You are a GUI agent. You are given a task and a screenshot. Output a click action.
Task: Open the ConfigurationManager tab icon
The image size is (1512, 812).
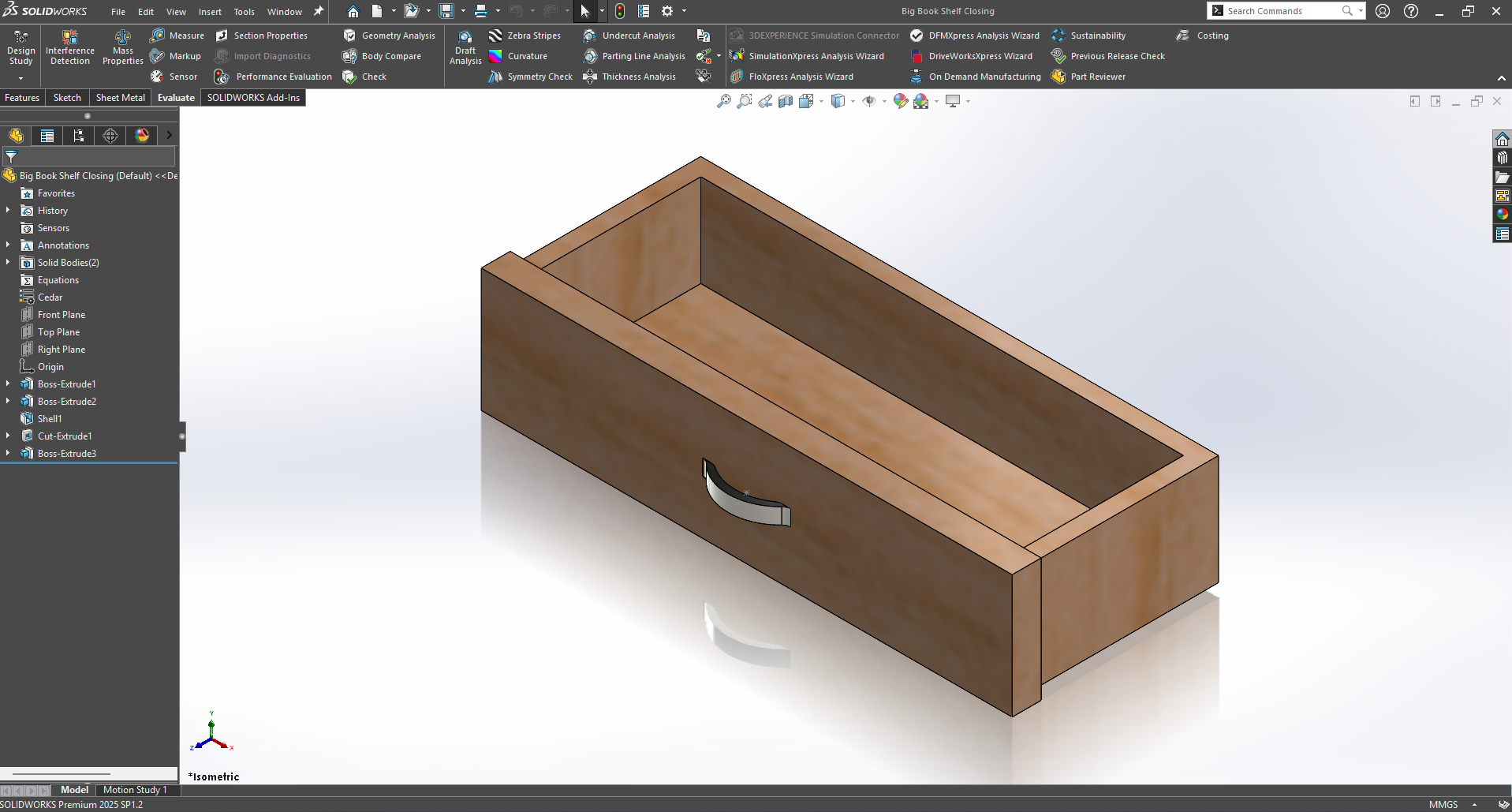coord(79,136)
